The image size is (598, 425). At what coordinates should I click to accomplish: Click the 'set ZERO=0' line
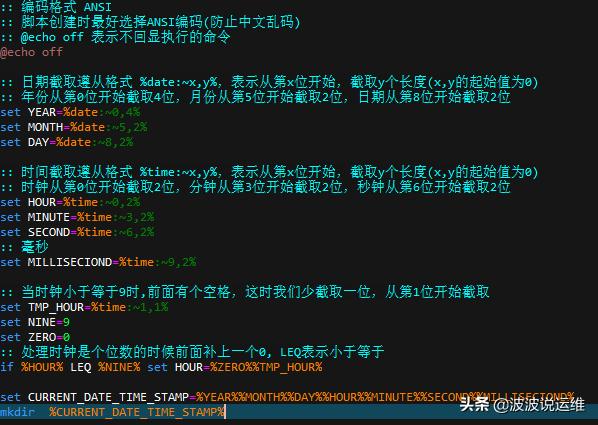[x=35, y=337]
